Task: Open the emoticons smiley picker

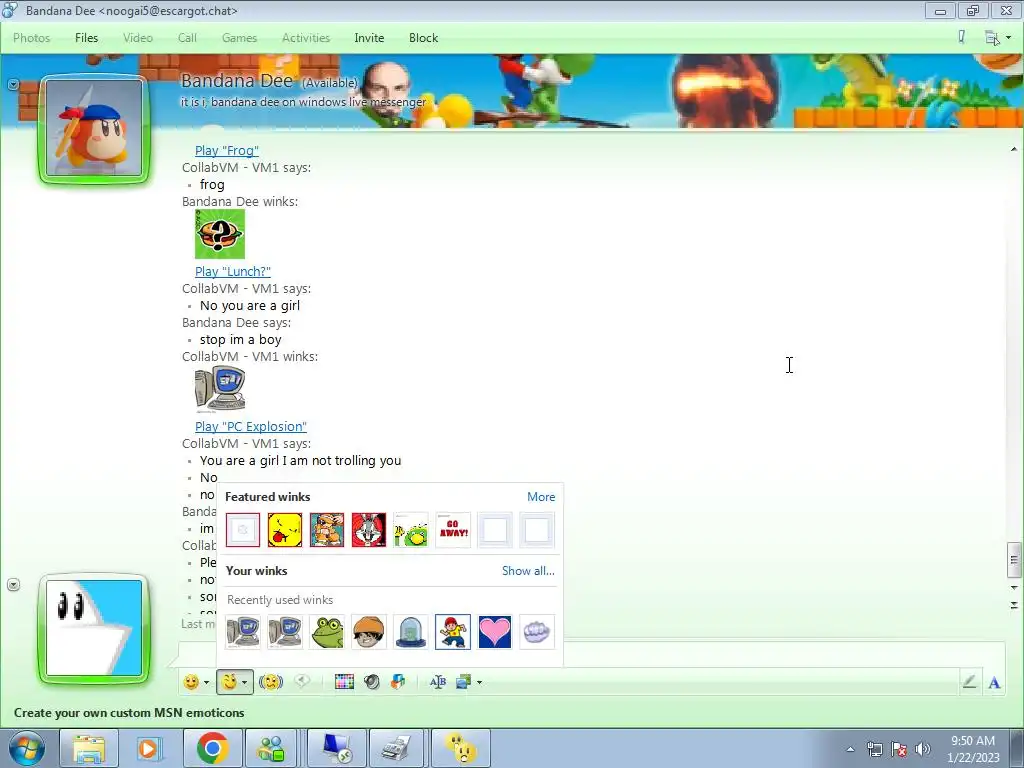Action: click(191, 682)
